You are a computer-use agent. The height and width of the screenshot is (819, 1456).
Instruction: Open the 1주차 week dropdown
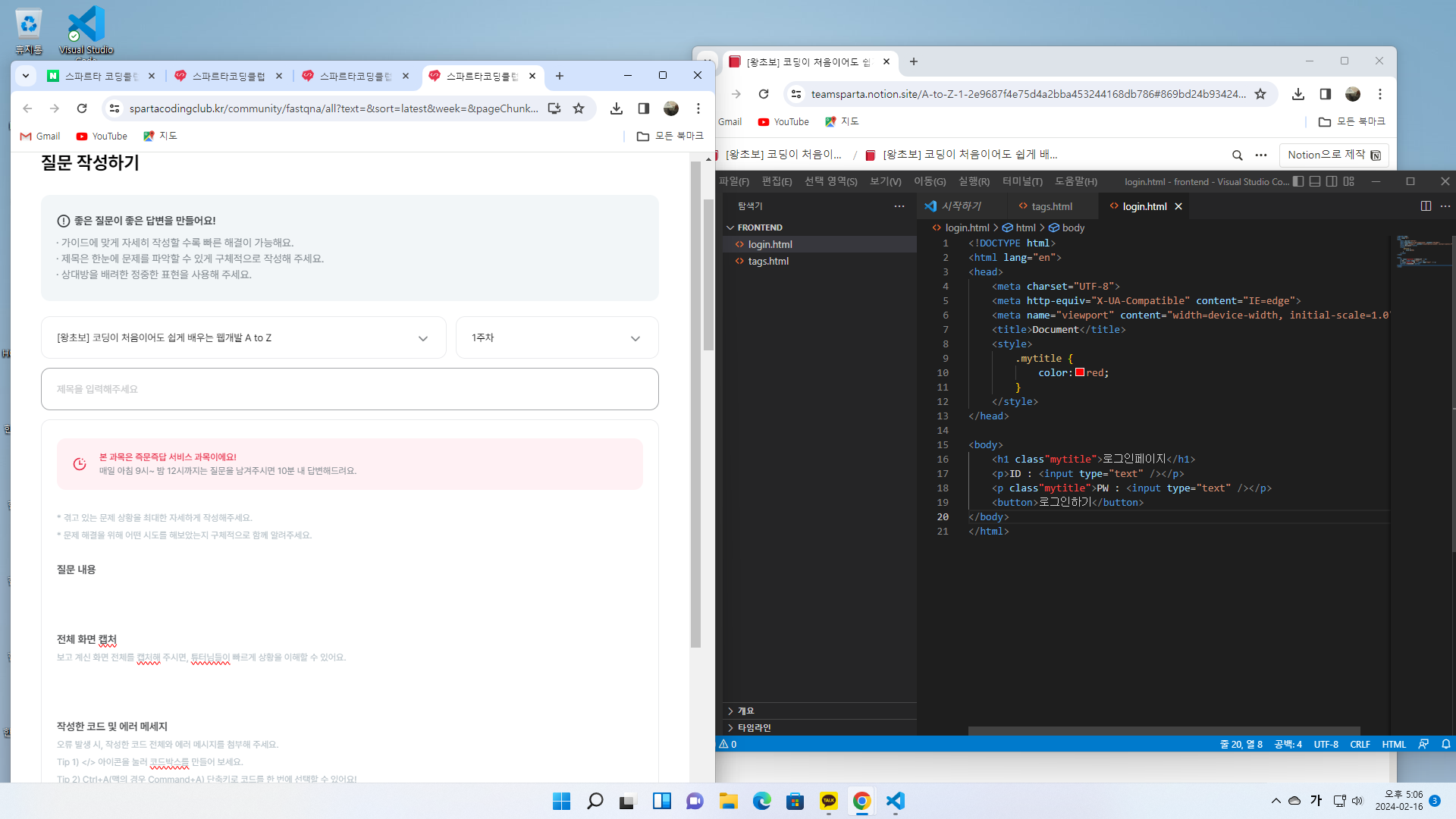(x=557, y=337)
